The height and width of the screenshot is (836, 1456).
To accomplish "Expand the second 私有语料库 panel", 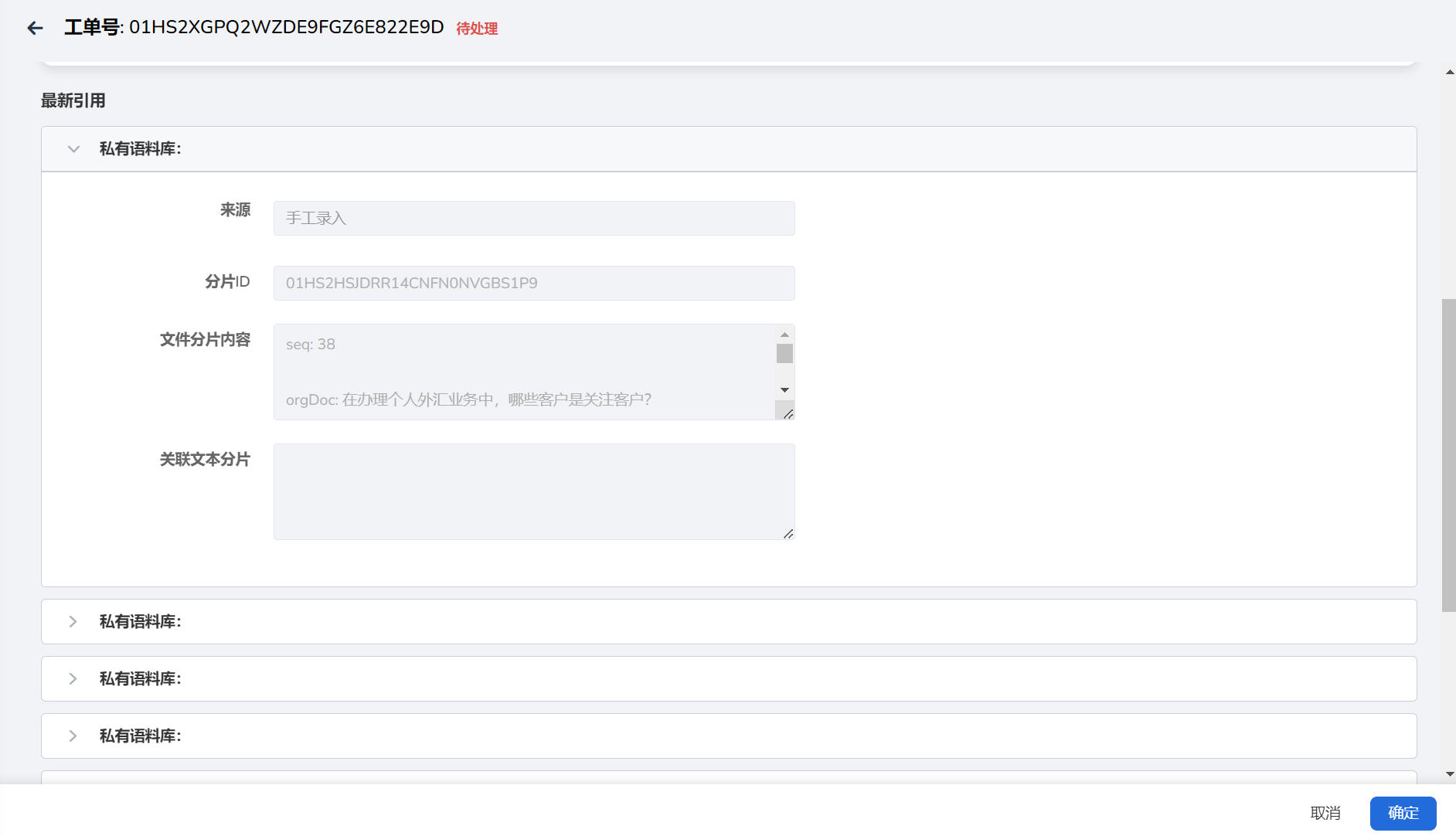I will (73, 622).
